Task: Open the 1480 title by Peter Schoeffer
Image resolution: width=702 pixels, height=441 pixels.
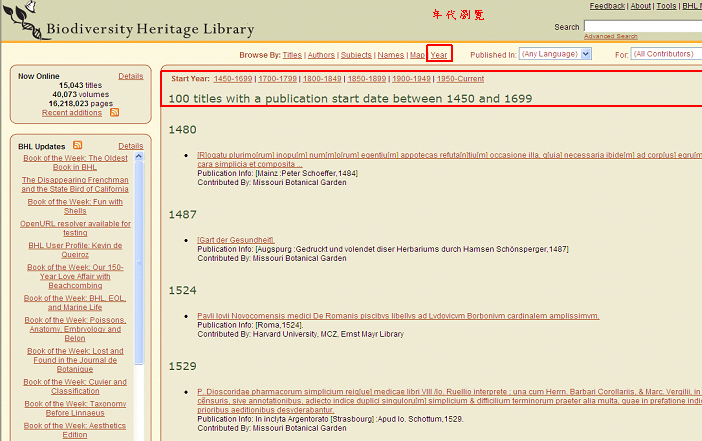Action: 449,159
